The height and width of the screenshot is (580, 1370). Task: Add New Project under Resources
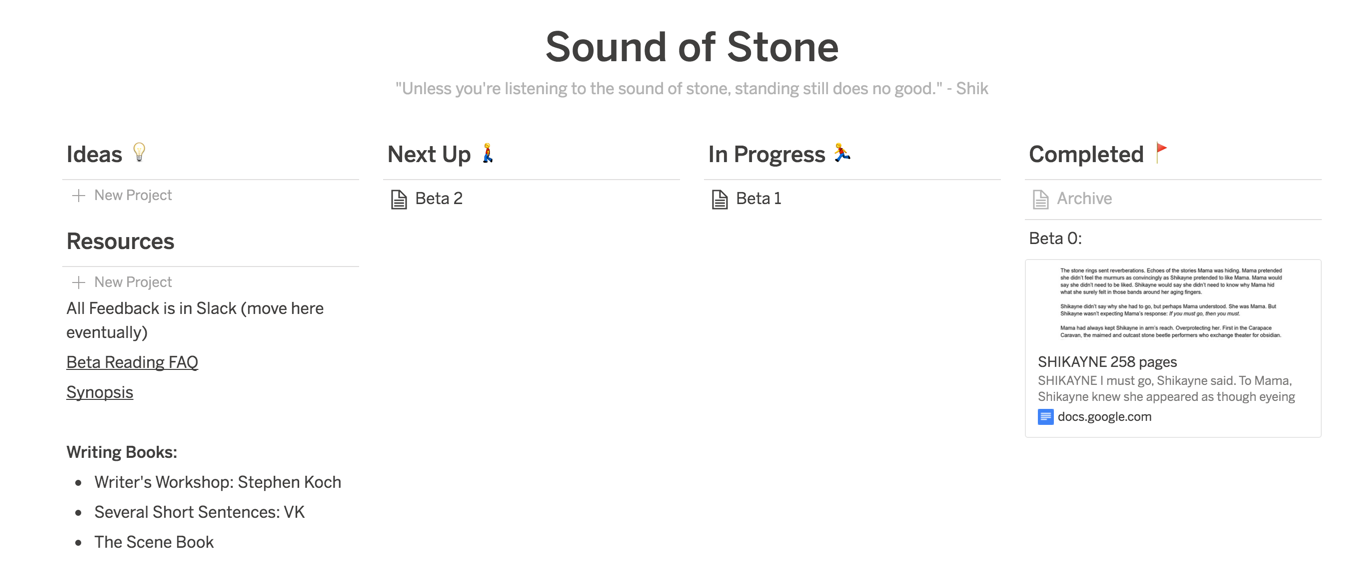pyautogui.click(x=133, y=282)
